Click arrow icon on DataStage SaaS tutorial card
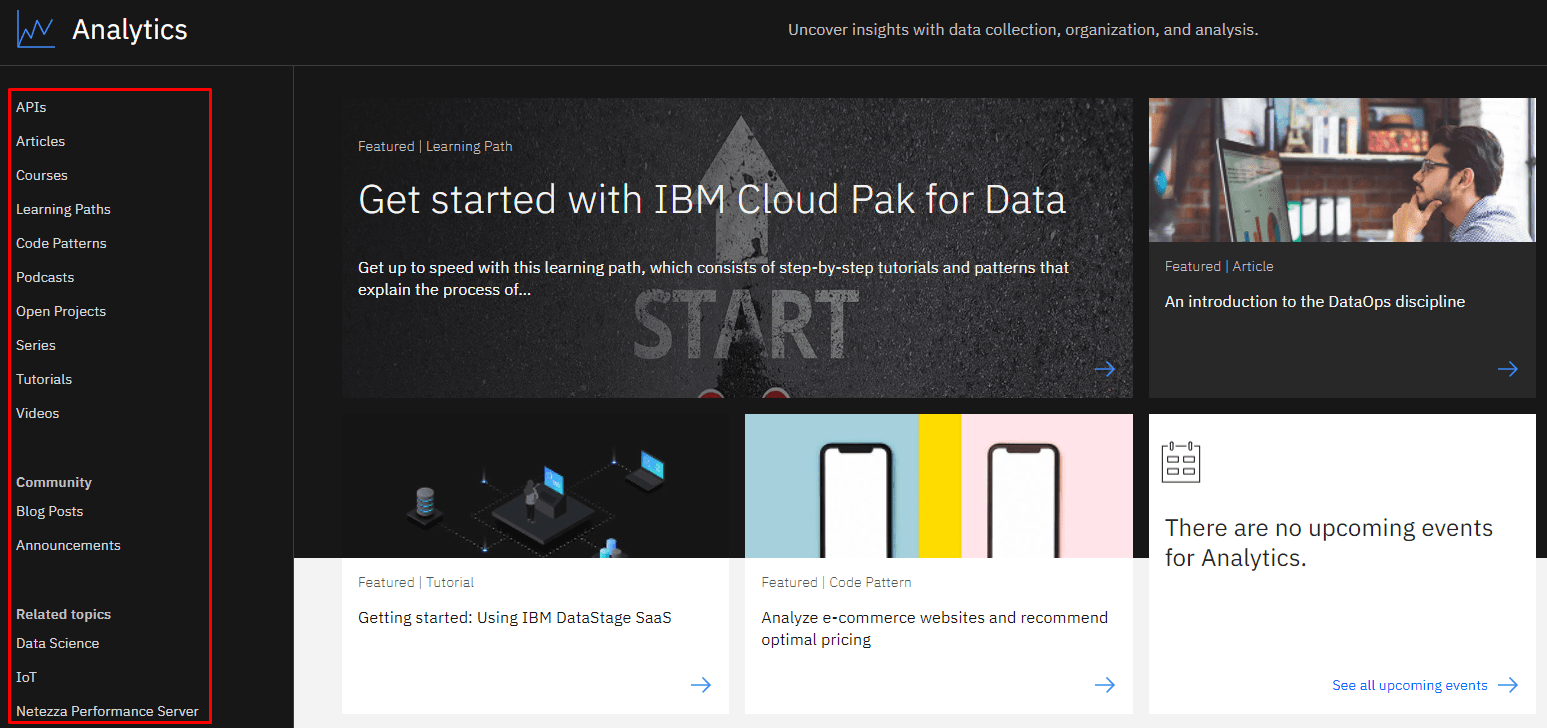 (x=701, y=685)
